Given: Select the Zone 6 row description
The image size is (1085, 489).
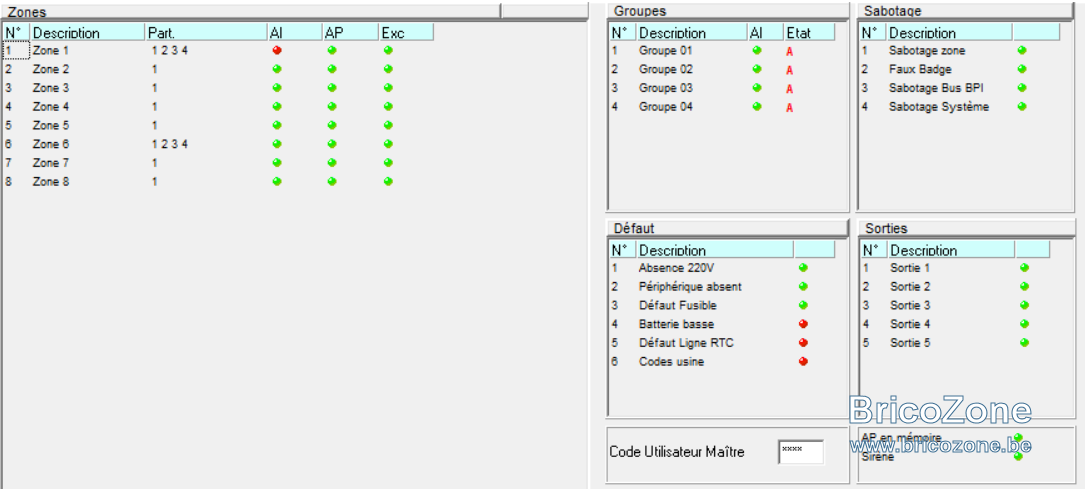Looking at the screenshot, I should coord(51,144).
